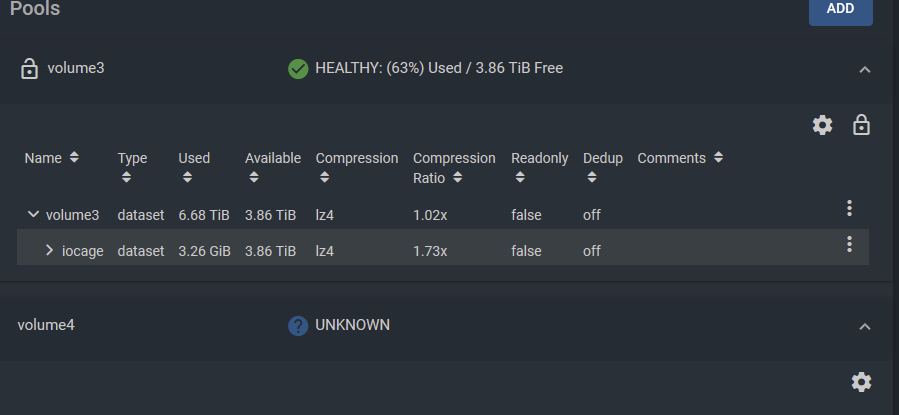Viewport: 899px width, 415px height.
Task: Open the three-dot menu for iocage dataset
Action: [849, 244]
